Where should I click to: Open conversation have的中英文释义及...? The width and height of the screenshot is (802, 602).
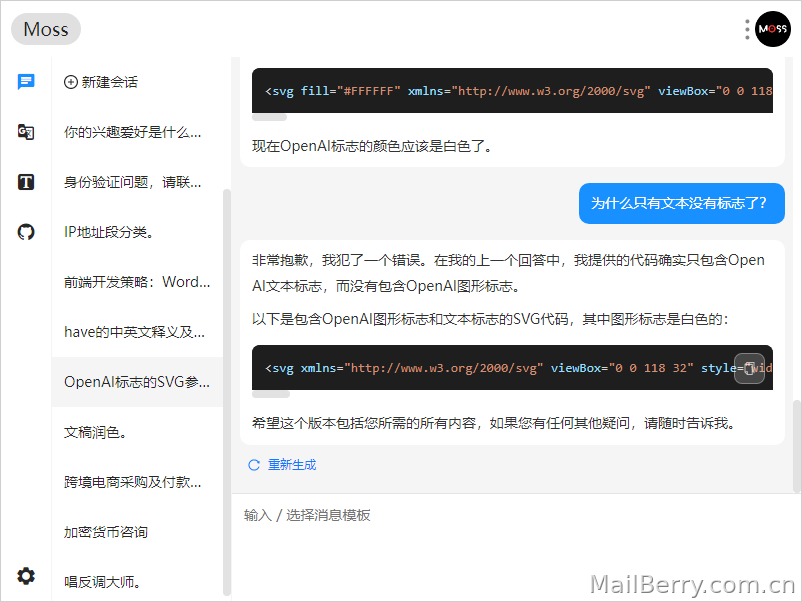click(137, 332)
